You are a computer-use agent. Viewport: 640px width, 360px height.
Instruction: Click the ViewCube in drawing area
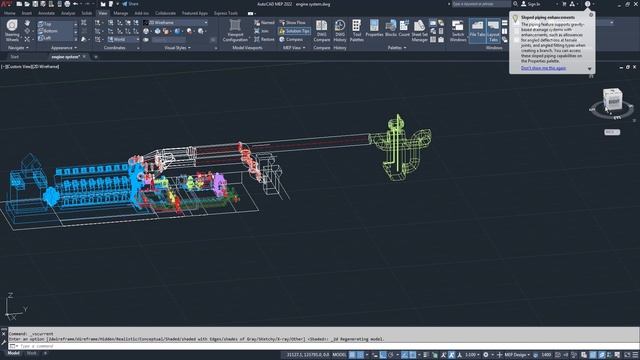612,99
